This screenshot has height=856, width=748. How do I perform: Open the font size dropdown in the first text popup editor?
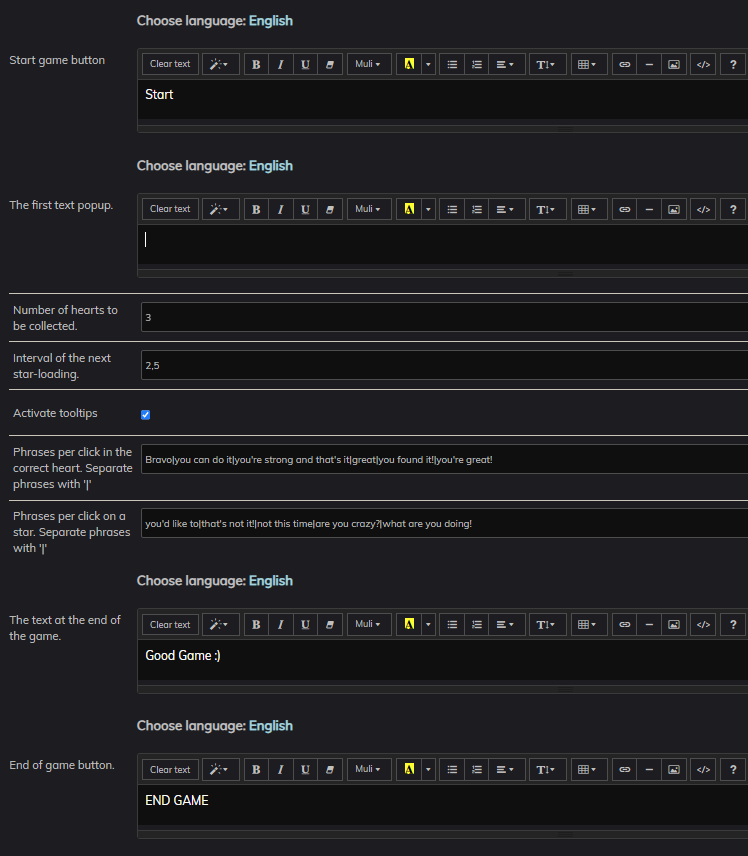click(547, 210)
